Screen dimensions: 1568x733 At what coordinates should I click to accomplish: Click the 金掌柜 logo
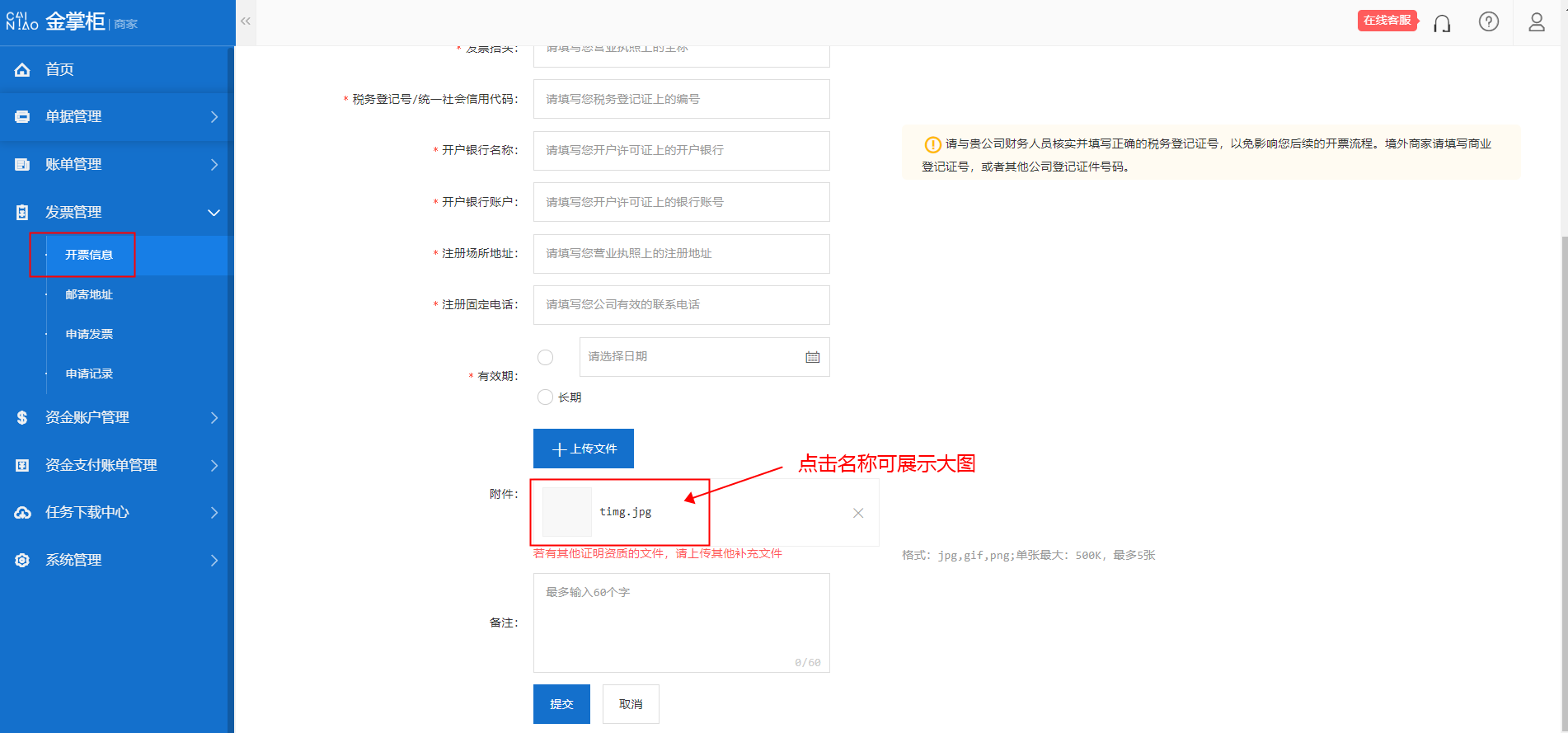pyautogui.click(x=72, y=21)
